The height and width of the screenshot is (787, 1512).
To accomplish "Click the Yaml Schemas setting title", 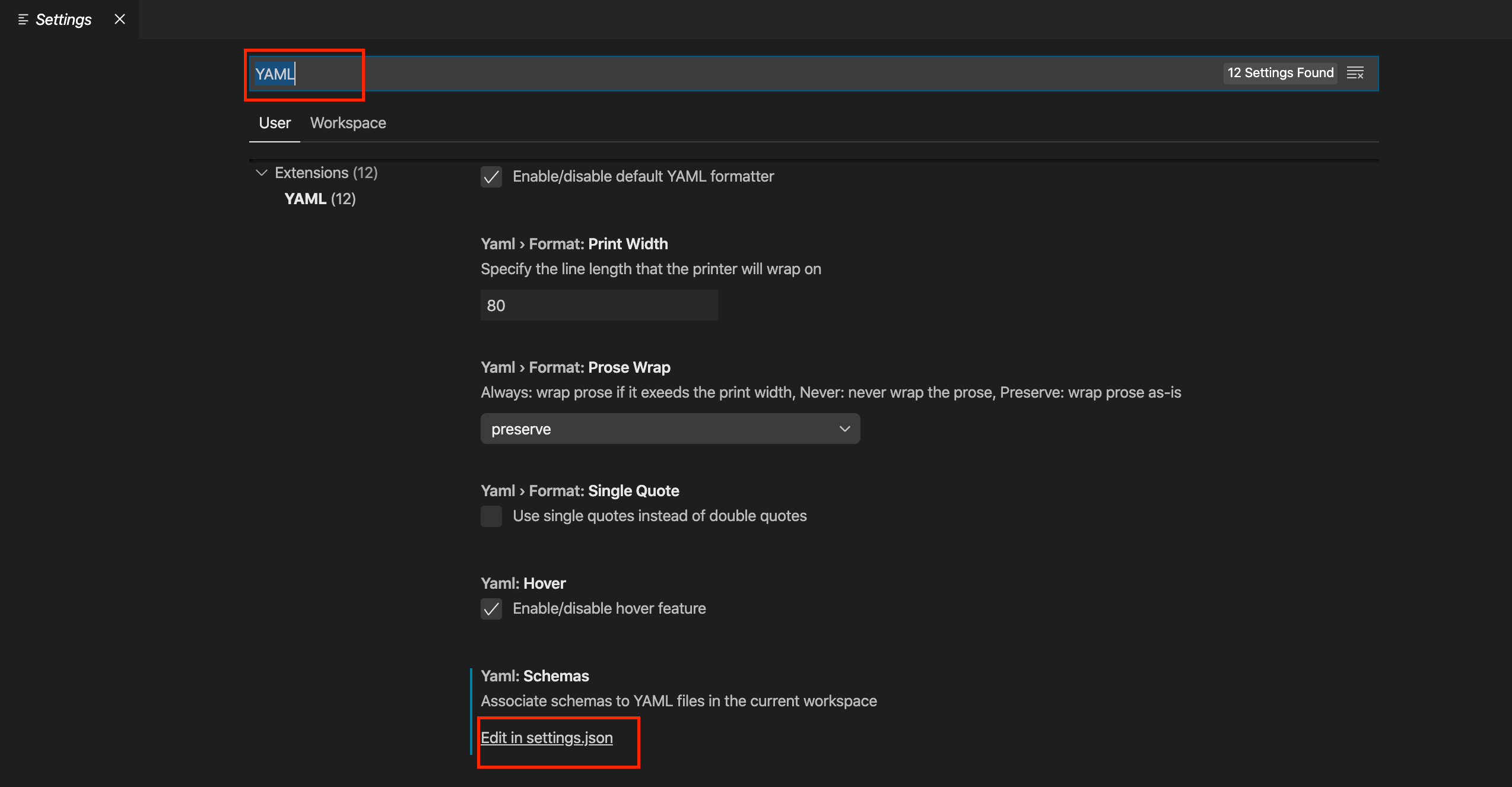I will pyautogui.click(x=535, y=676).
